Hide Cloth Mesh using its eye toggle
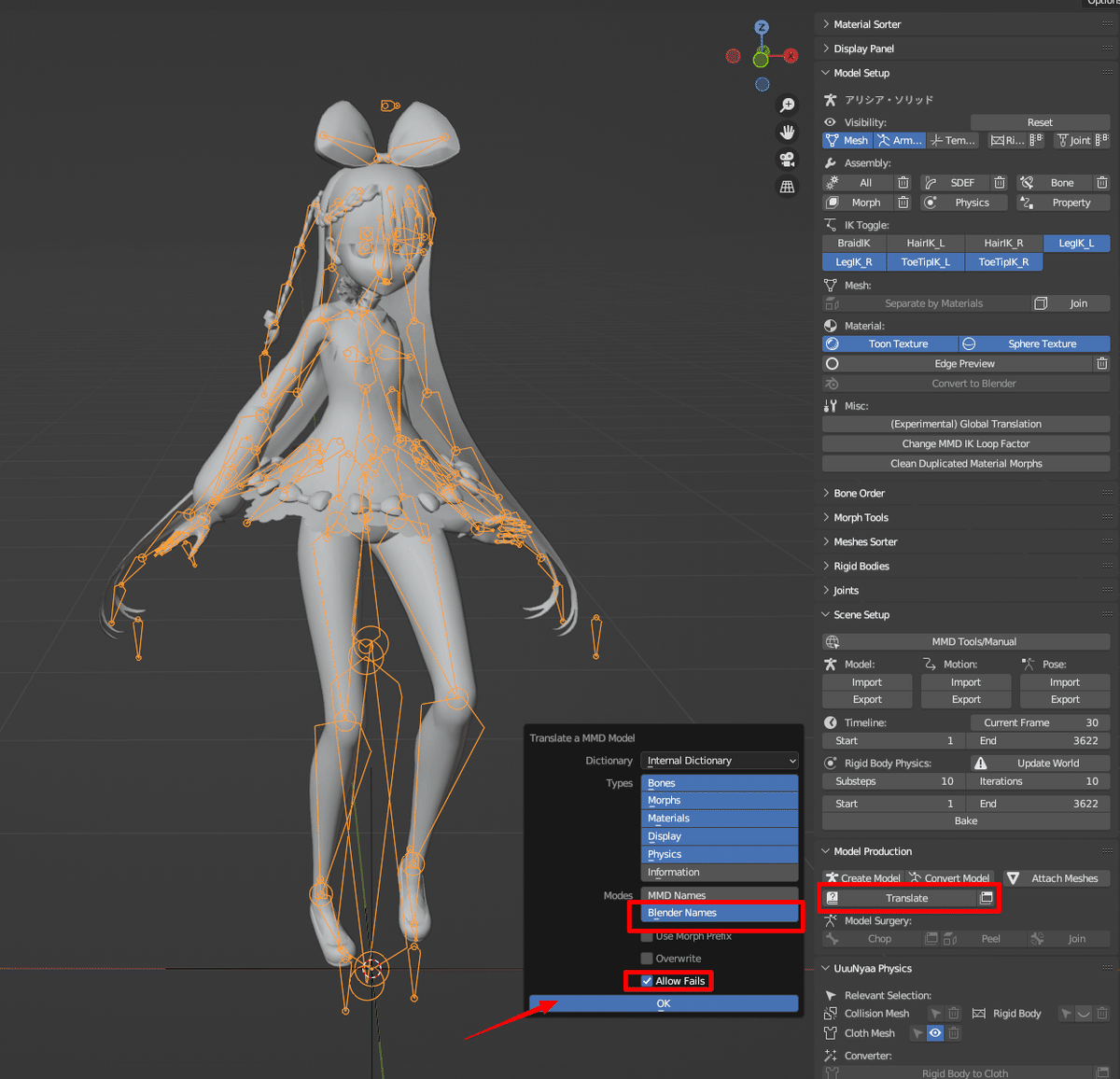The height and width of the screenshot is (1079, 1120). tap(936, 1032)
